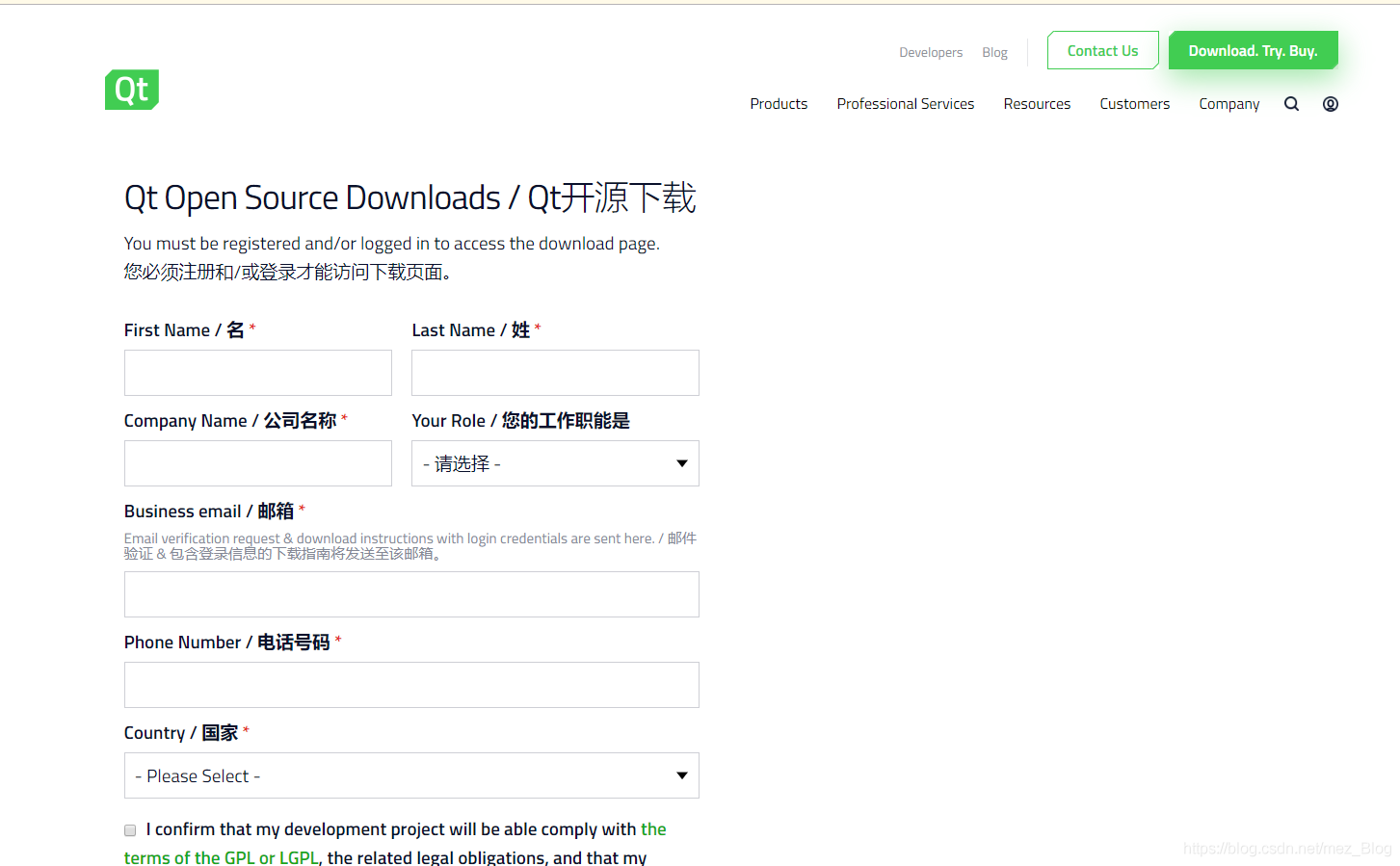Open the search magnifier icon
The image size is (1400, 866).
click(x=1291, y=104)
